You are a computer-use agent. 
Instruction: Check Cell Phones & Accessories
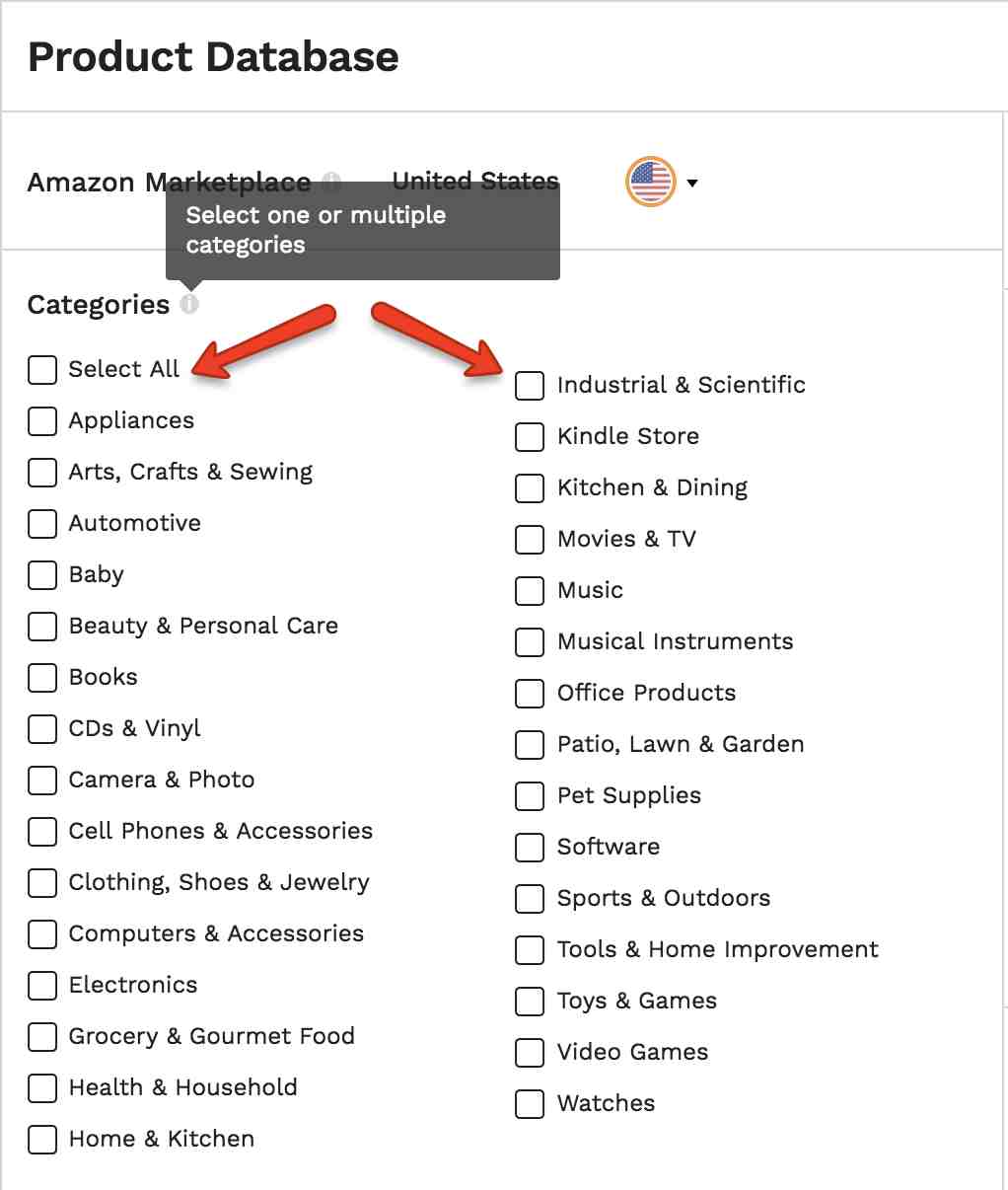(42, 831)
